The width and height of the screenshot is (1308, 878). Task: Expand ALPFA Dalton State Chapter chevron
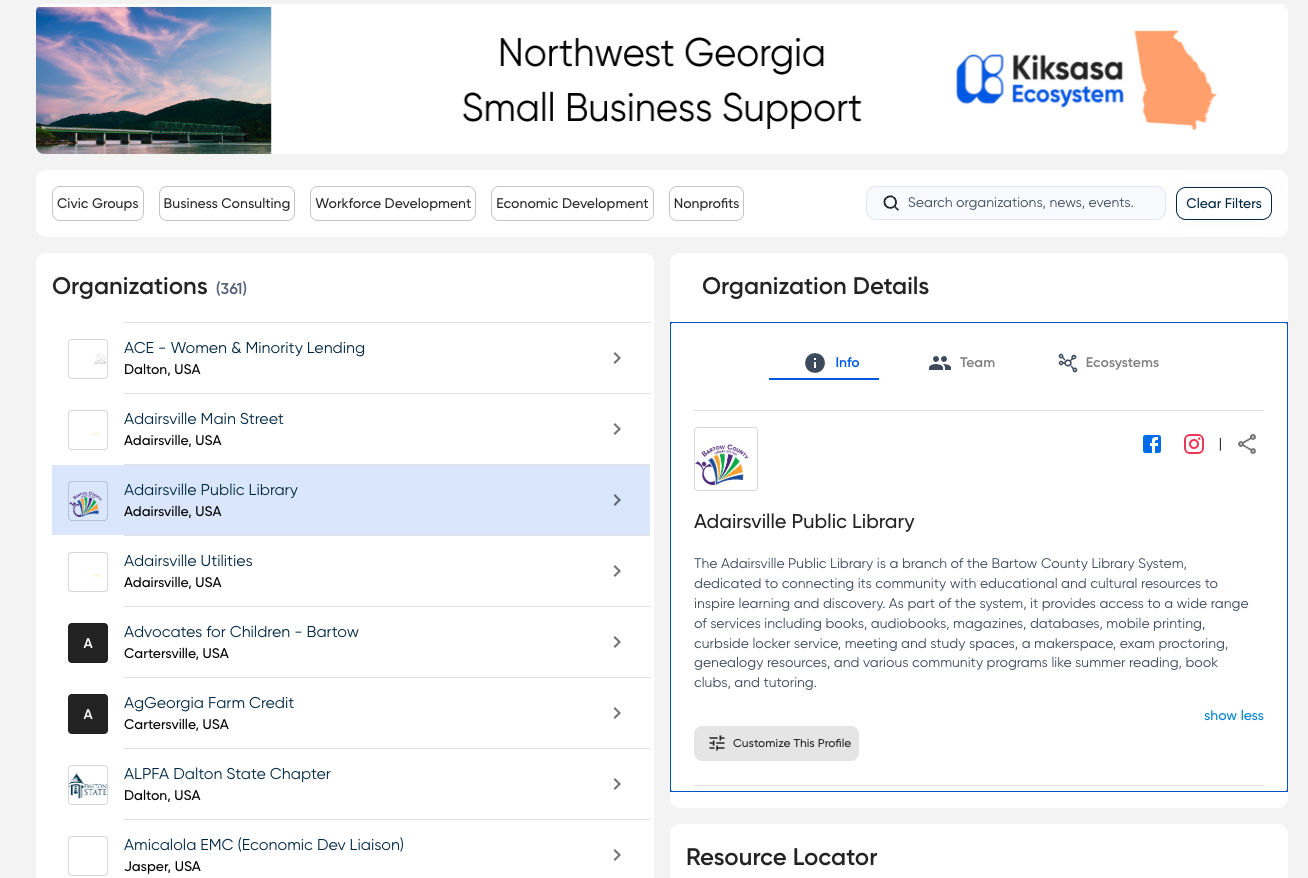pyautogui.click(x=617, y=784)
